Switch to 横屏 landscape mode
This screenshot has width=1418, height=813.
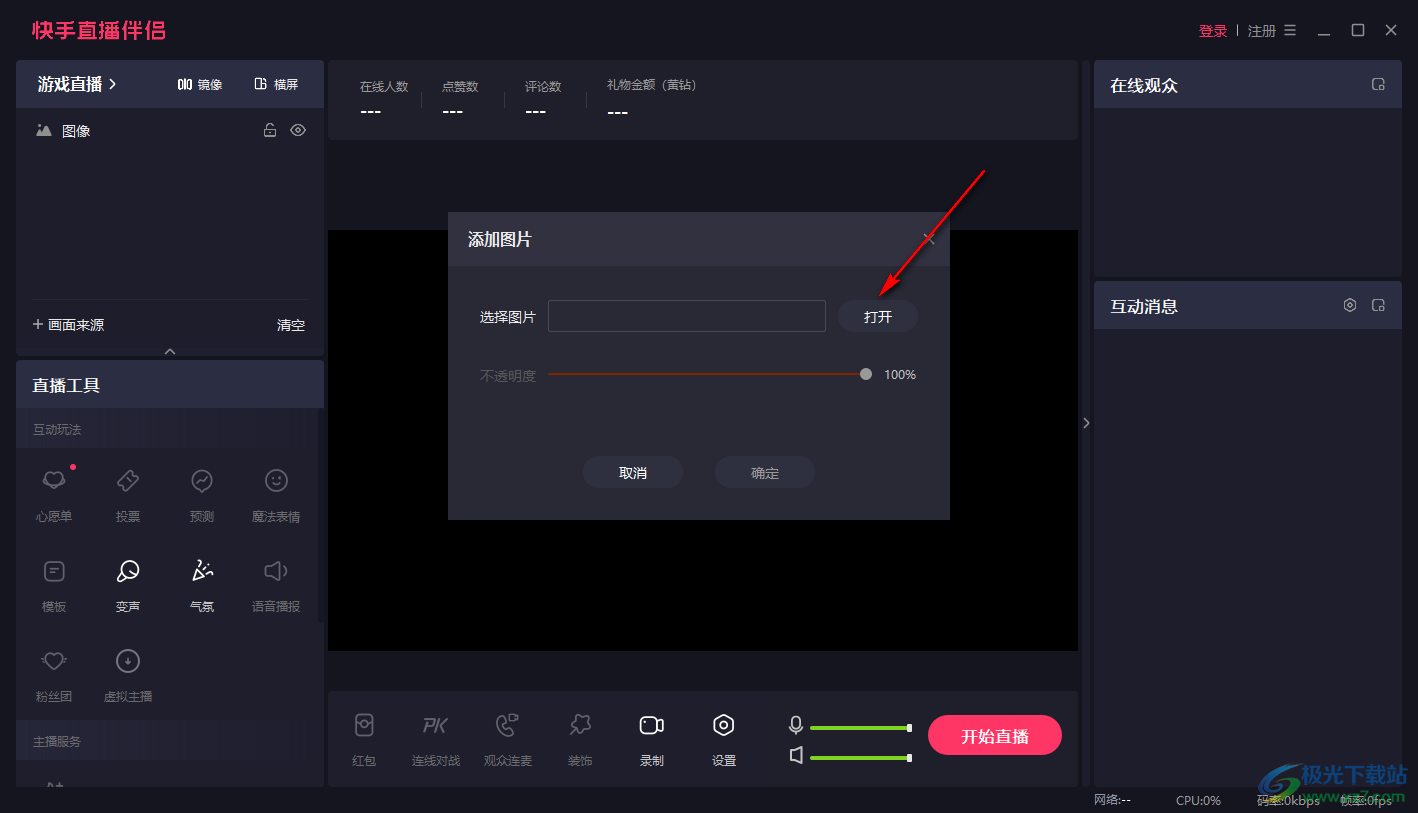click(x=276, y=84)
